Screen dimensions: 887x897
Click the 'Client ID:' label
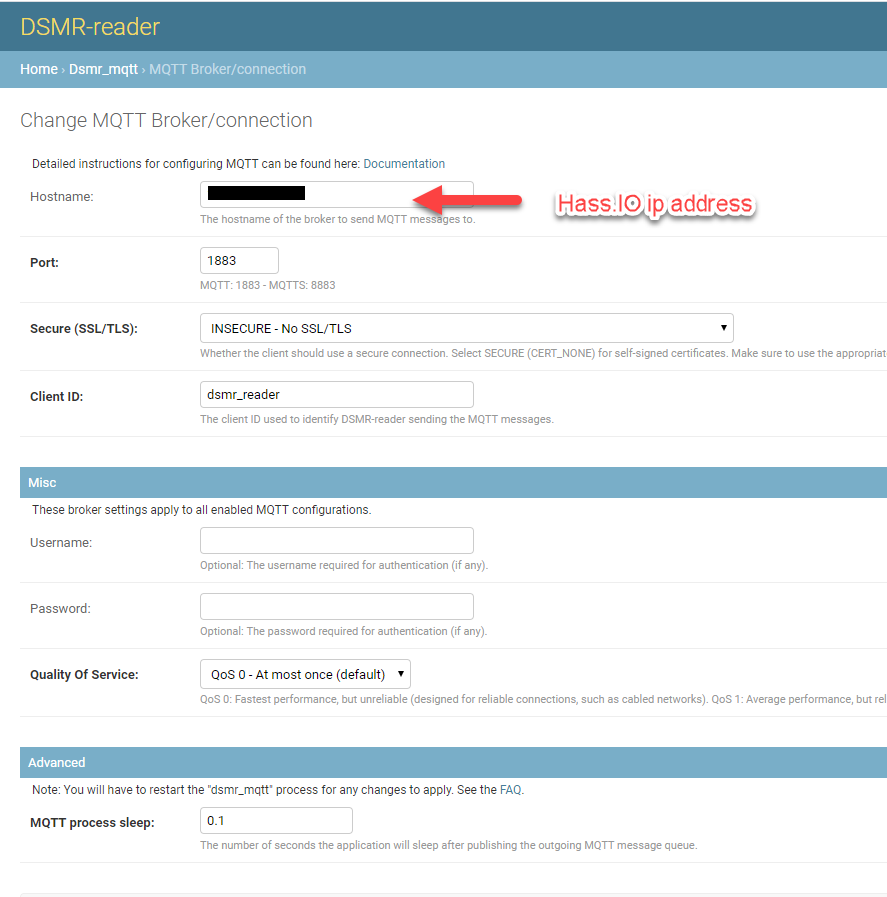click(57, 396)
